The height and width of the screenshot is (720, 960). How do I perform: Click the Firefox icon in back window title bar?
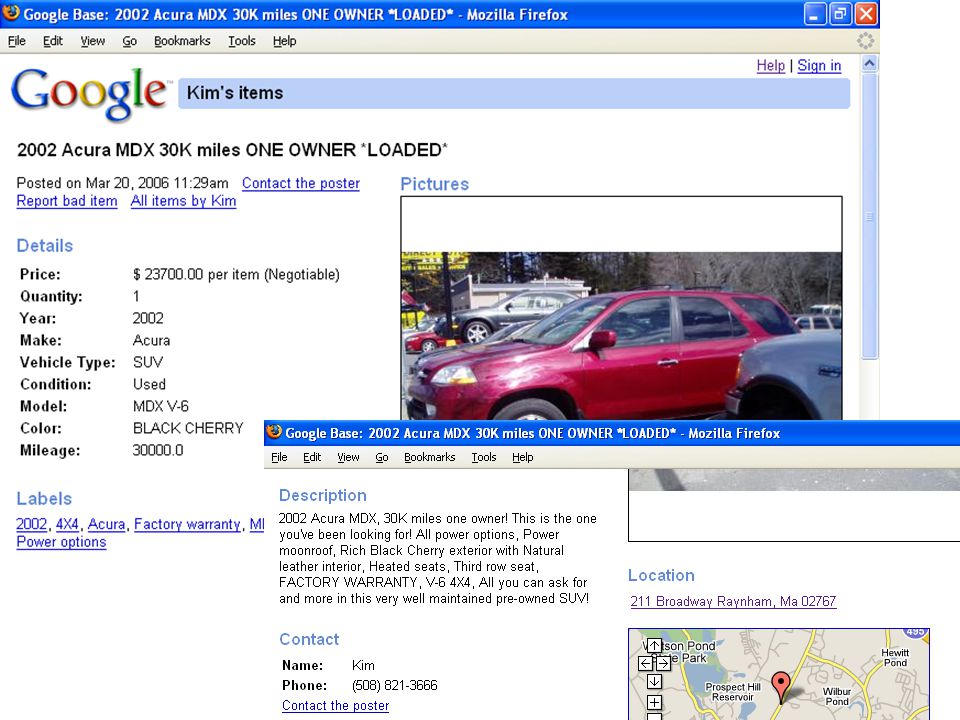(x=11, y=13)
